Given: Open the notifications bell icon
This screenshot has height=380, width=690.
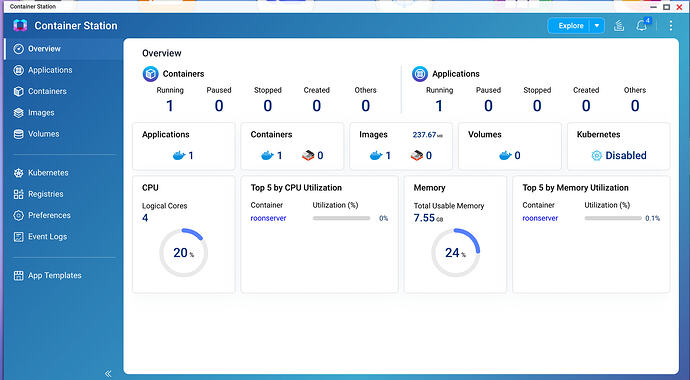Looking at the screenshot, I should pos(642,25).
